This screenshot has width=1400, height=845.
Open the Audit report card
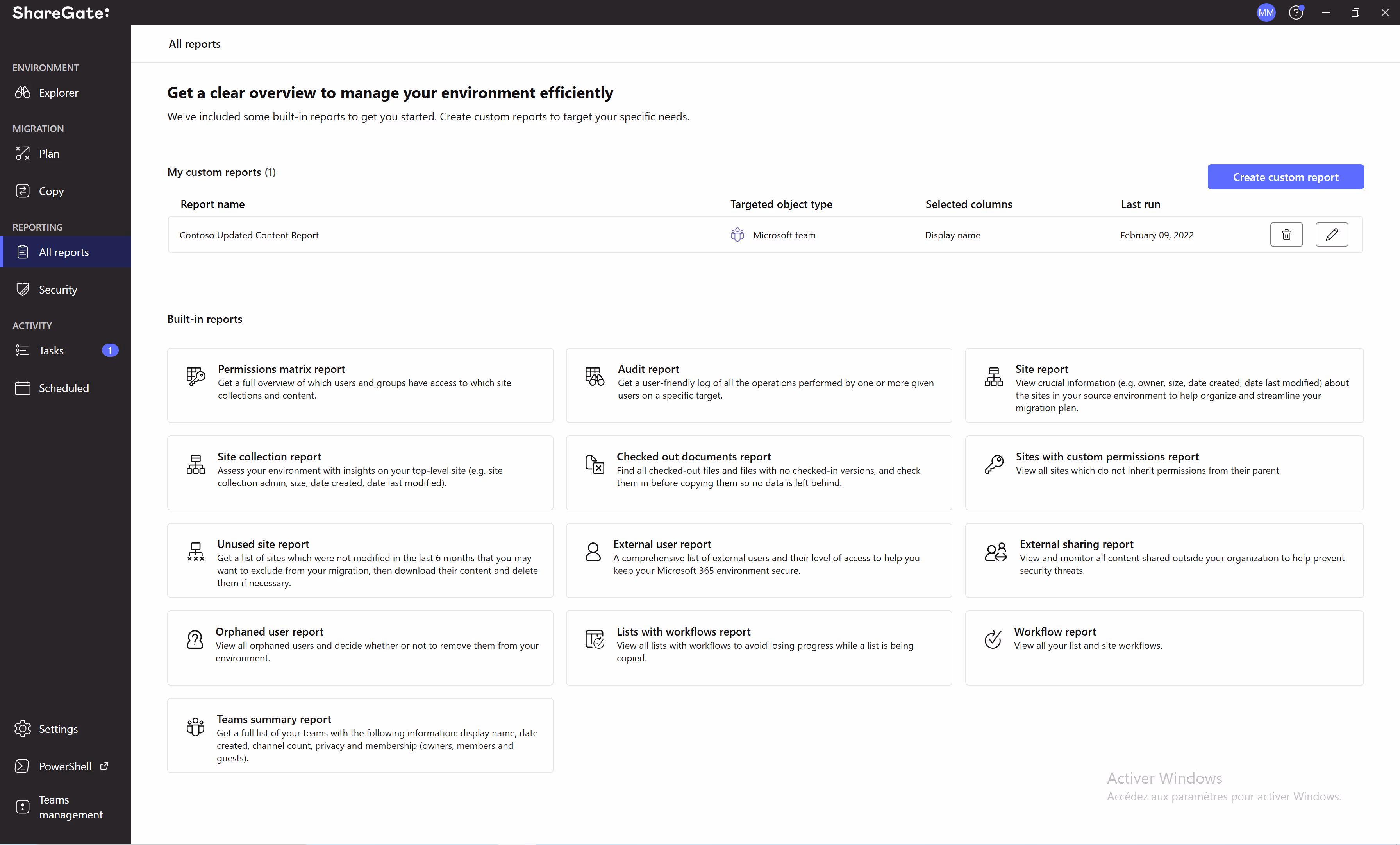tap(759, 385)
